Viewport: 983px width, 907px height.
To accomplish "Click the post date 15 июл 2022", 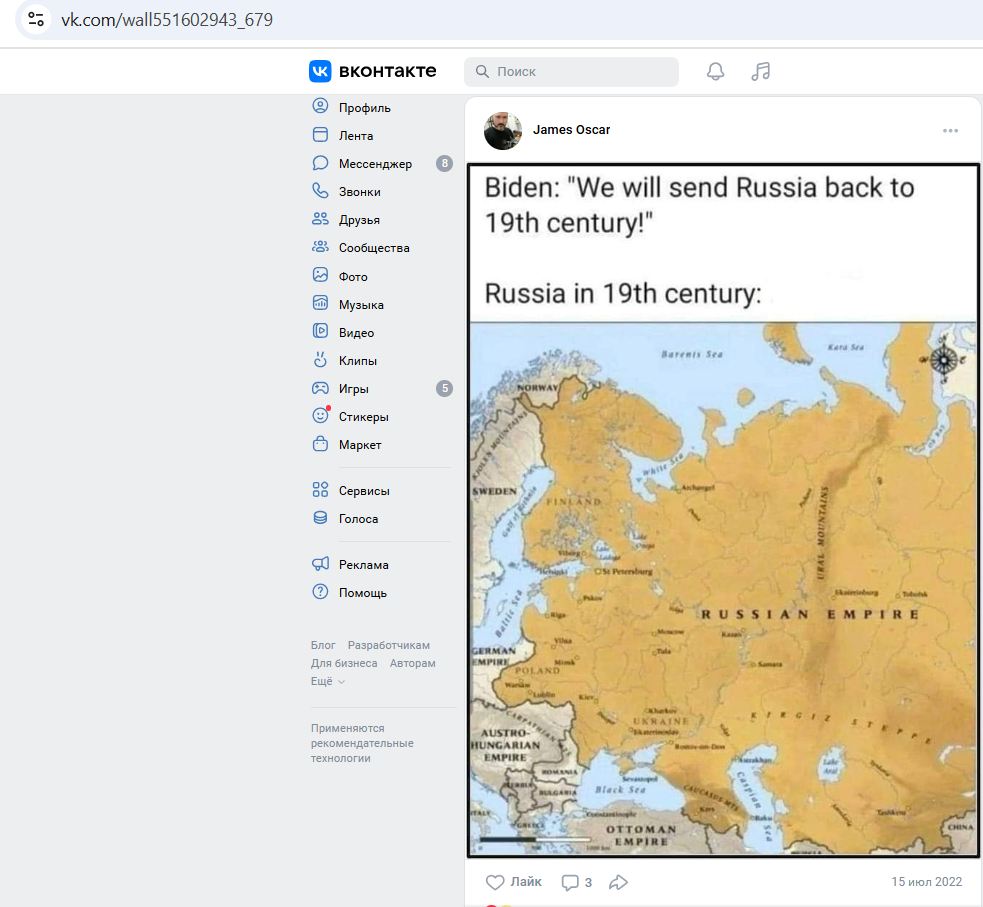I will click(x=926, y=882).
